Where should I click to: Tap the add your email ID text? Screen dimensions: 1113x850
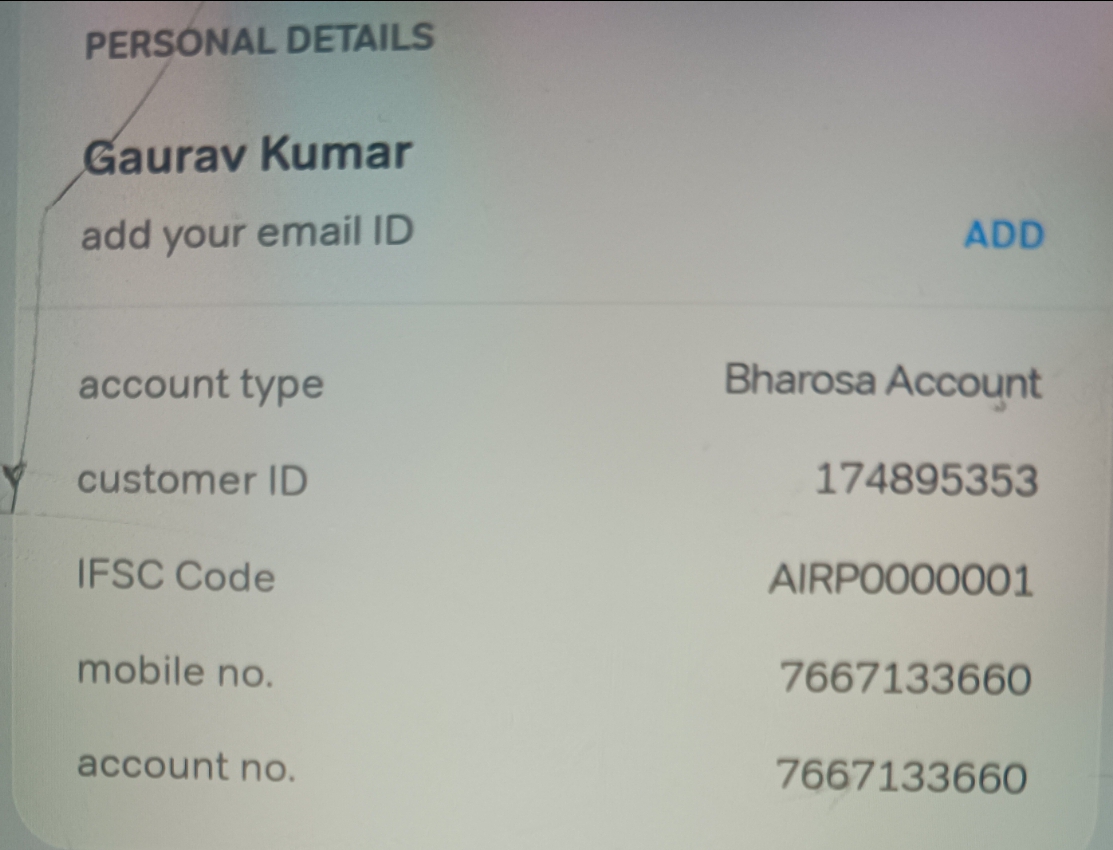[x=247, y=233]
